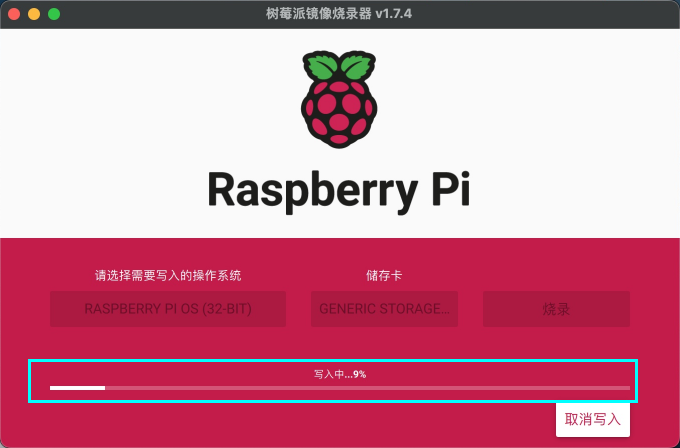Click the Raspberry Pi wordmark text
Viewport: 680px width, 448px height.
(x=340, y=188)
